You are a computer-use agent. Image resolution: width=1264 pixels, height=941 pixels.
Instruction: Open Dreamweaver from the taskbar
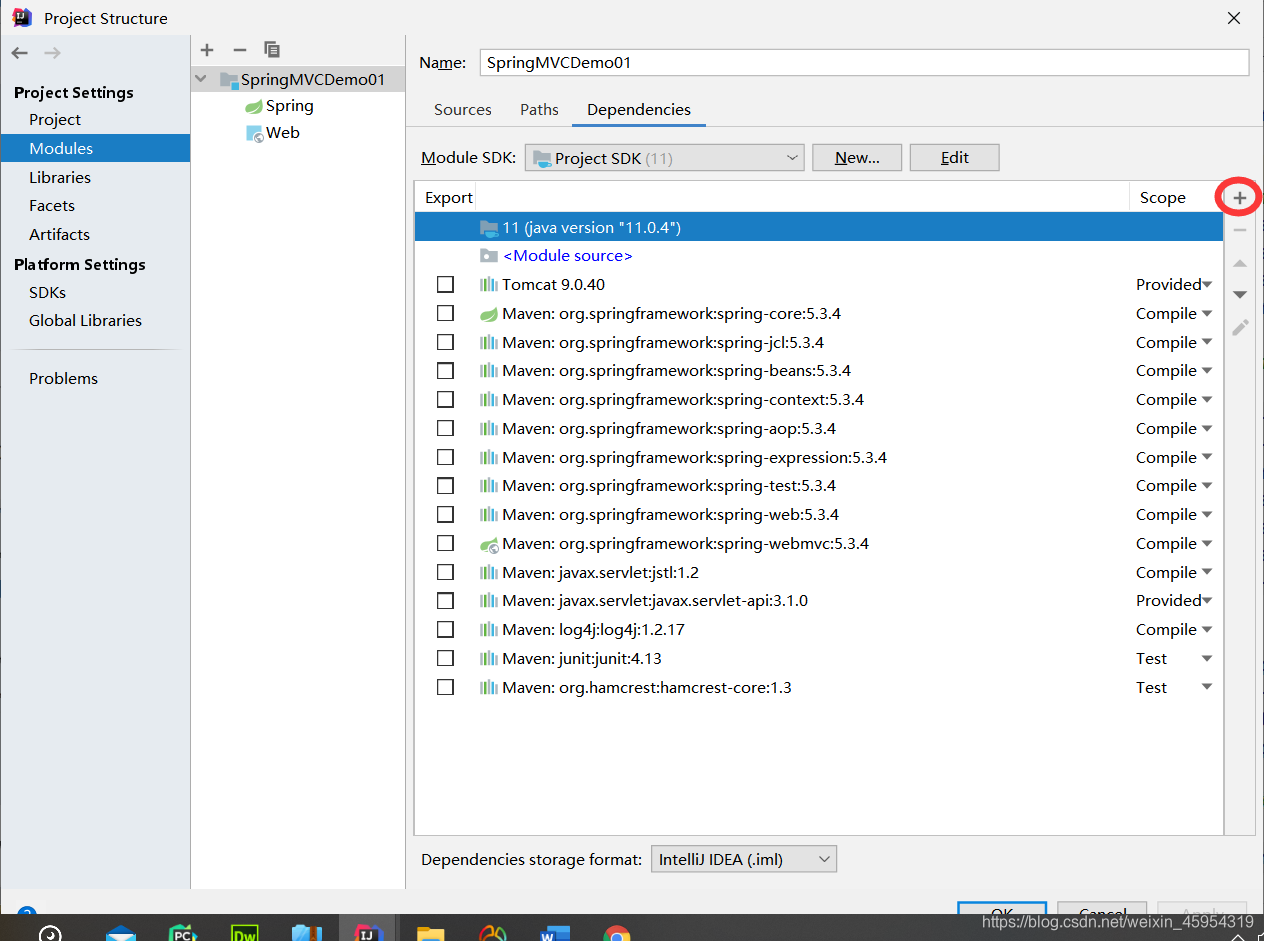pyautogui.click(x=245, y=933)
